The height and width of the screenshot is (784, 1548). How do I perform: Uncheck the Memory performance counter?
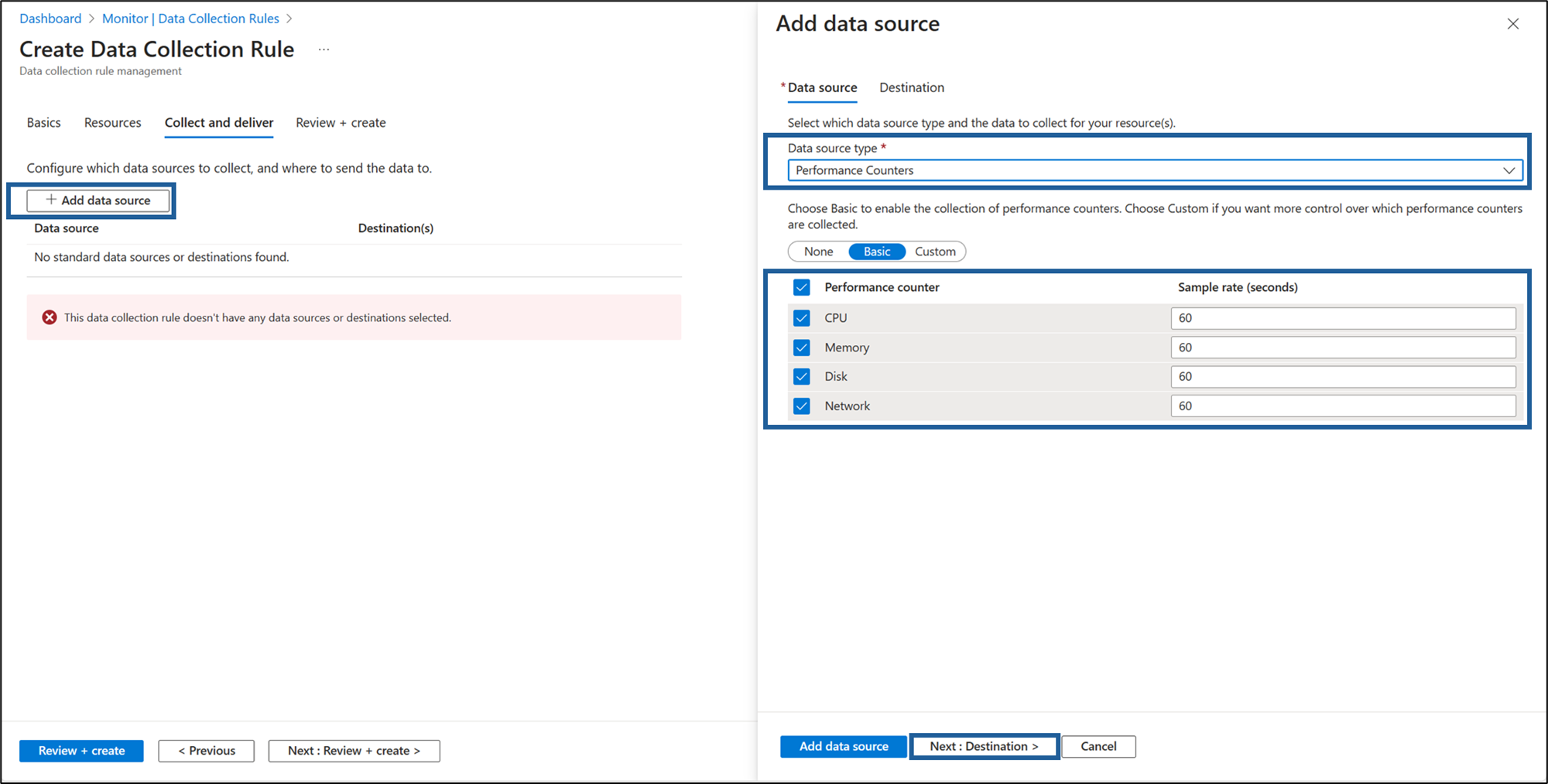pos(802,347)
